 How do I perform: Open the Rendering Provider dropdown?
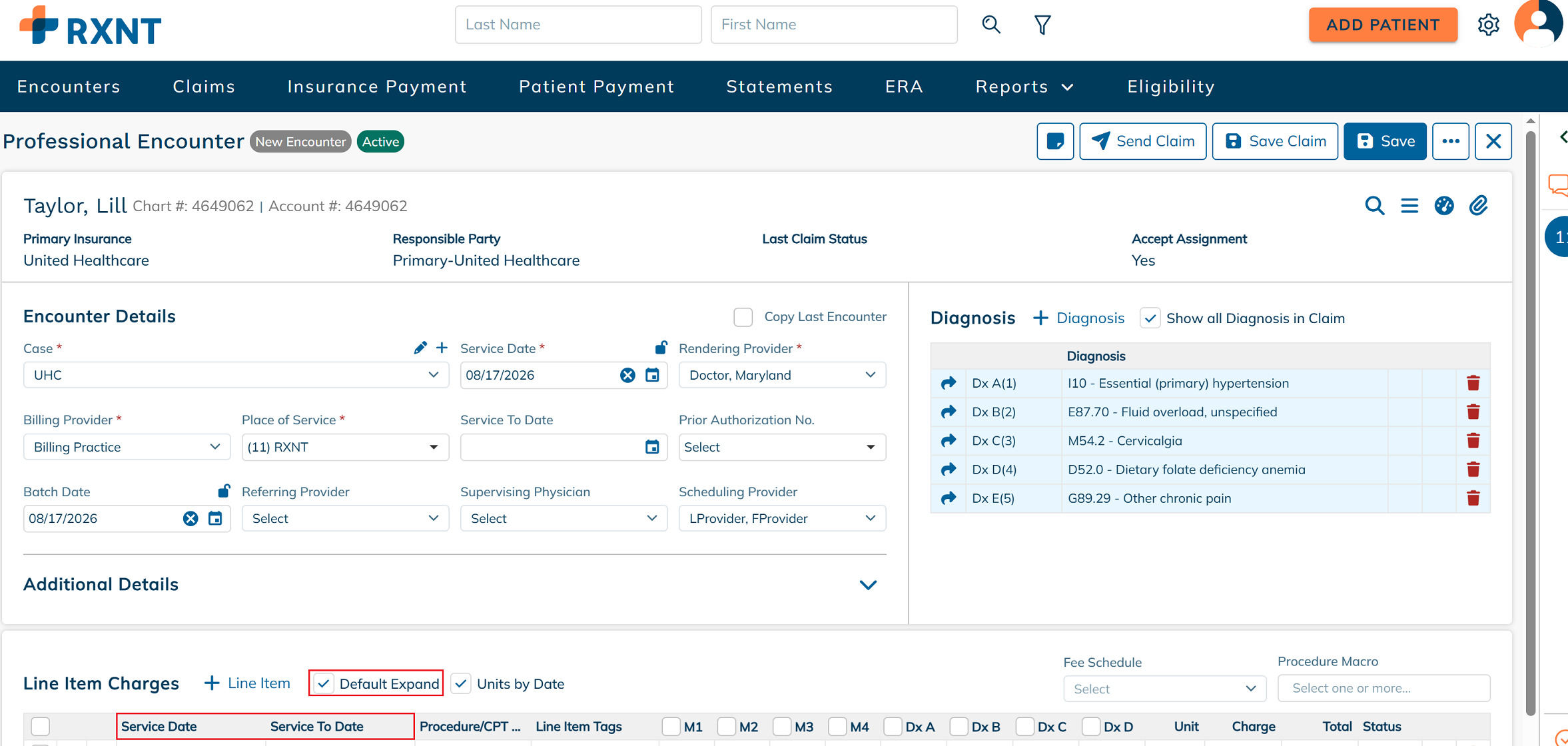click(782, 375)
